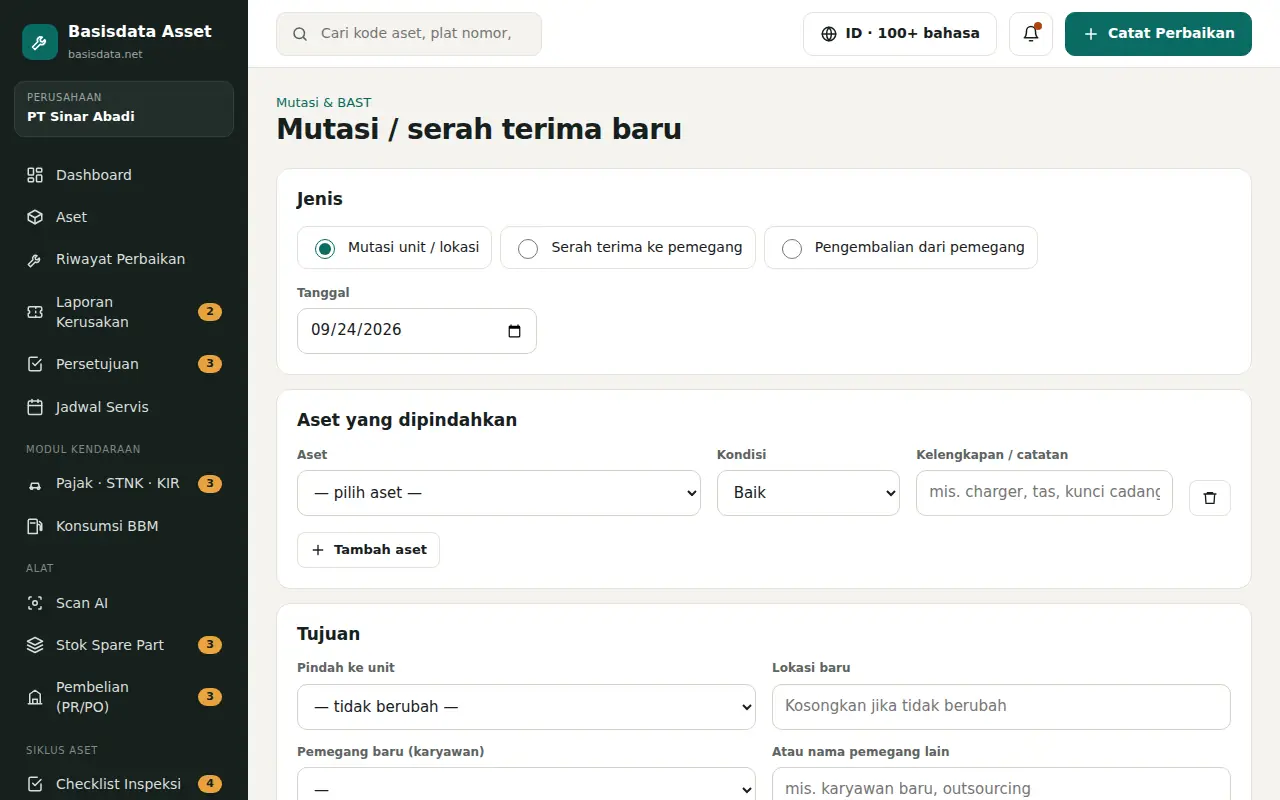
Task: Click the Pajak STNK KIR car icon
Action: 35,484
